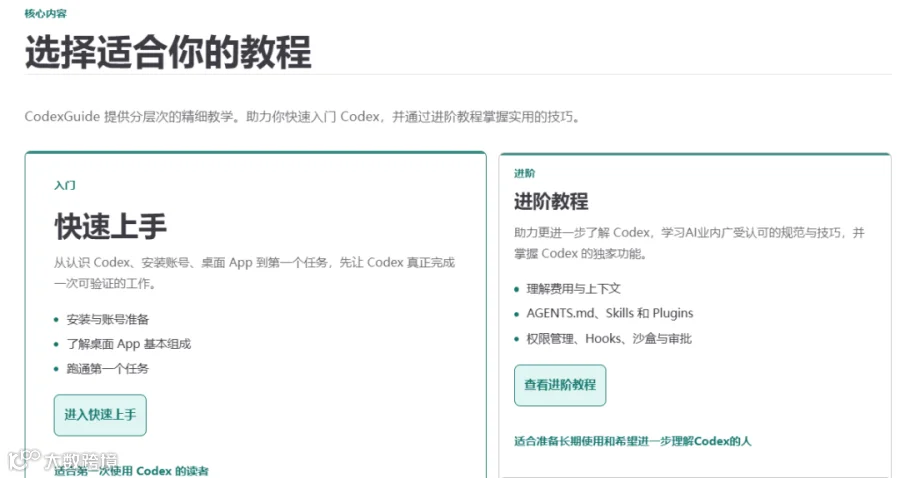Click the 进阶 tag on the second card
900x478 pixels.
pos(525,173)
